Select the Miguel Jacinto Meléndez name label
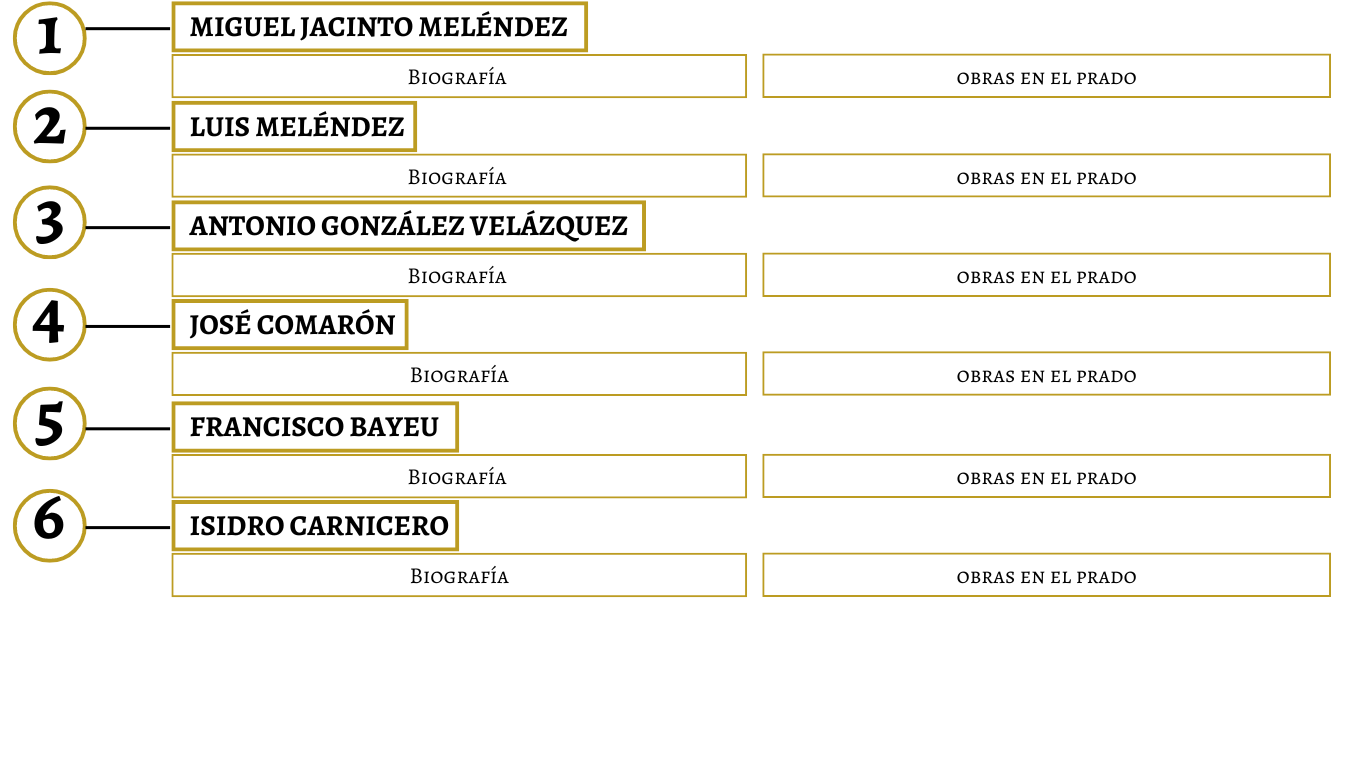The width and height of the screenshot is (1366, 768). [379, 27]
